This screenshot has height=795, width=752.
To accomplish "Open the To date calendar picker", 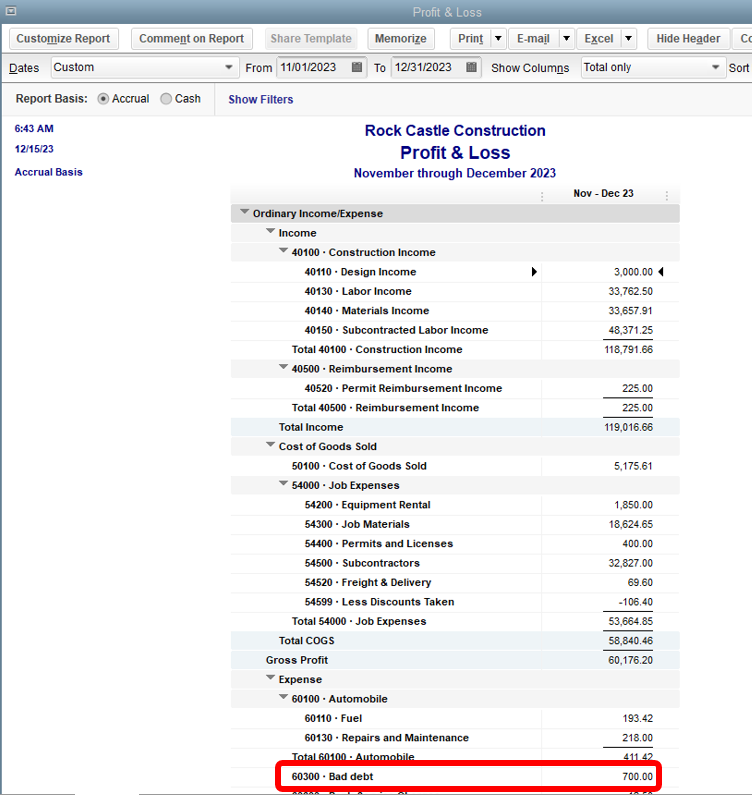I will (x=472, y=67).
